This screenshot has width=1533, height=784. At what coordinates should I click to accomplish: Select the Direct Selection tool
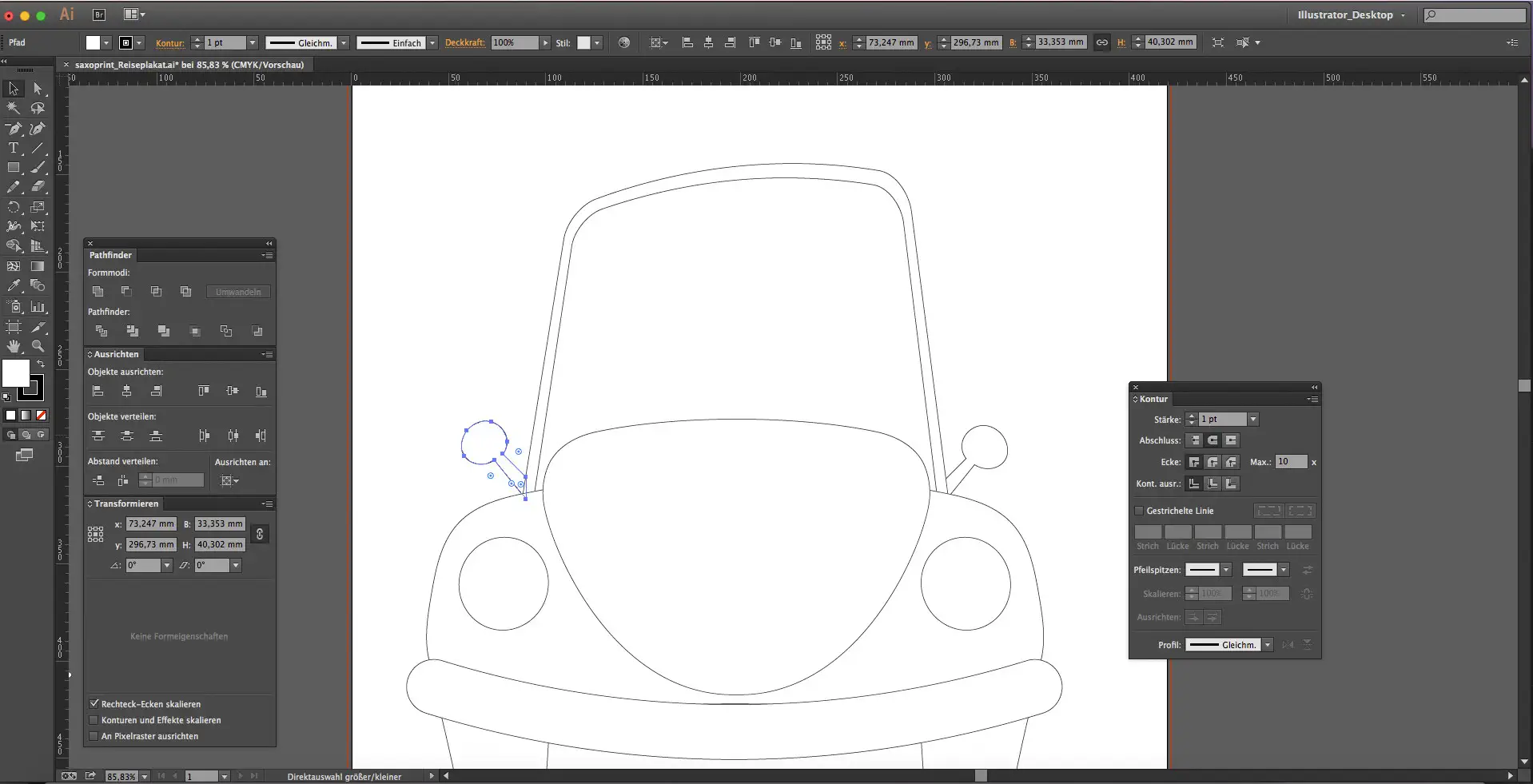click(x=38, y=89)
